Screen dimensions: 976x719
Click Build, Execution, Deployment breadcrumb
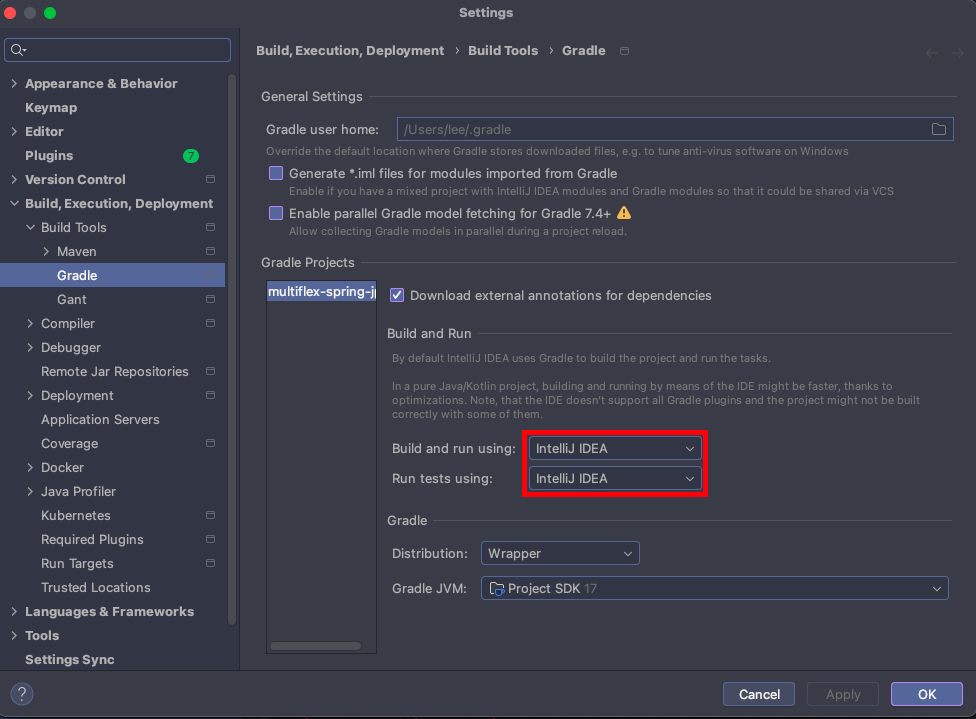tap(350, 51)
